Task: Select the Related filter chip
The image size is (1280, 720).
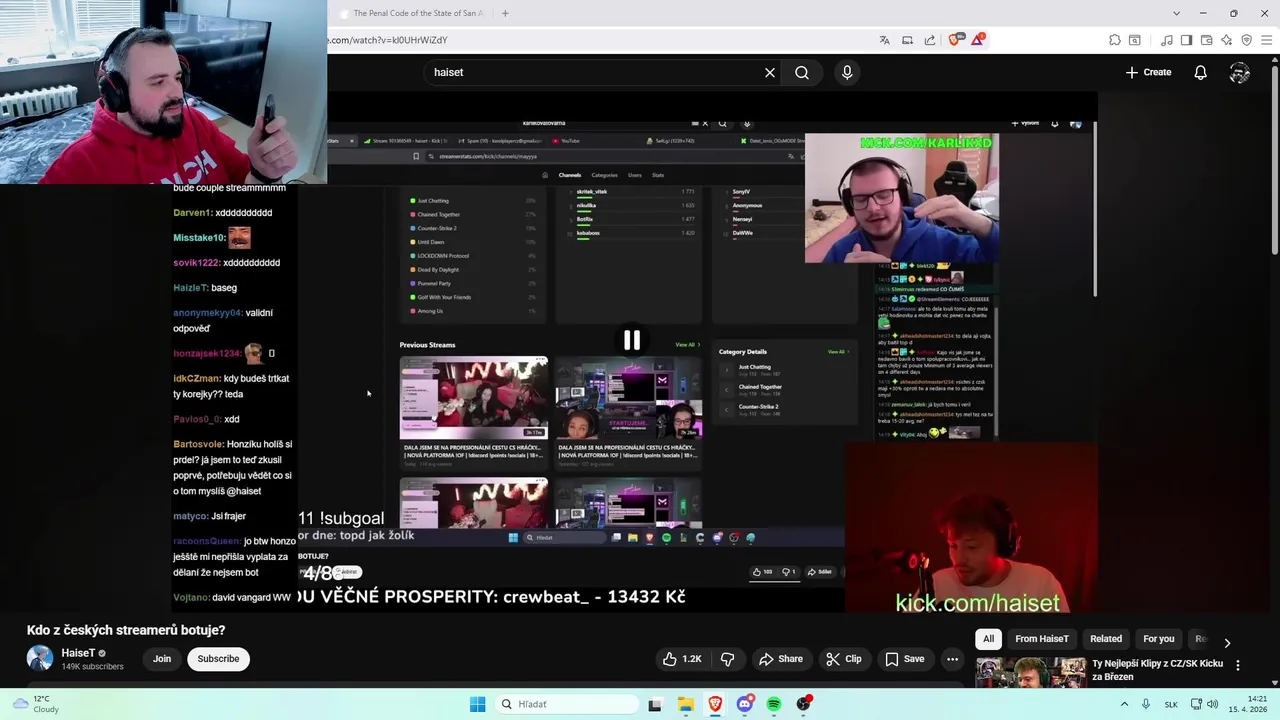Action: pyautogui.click(x=1105, y=639)
